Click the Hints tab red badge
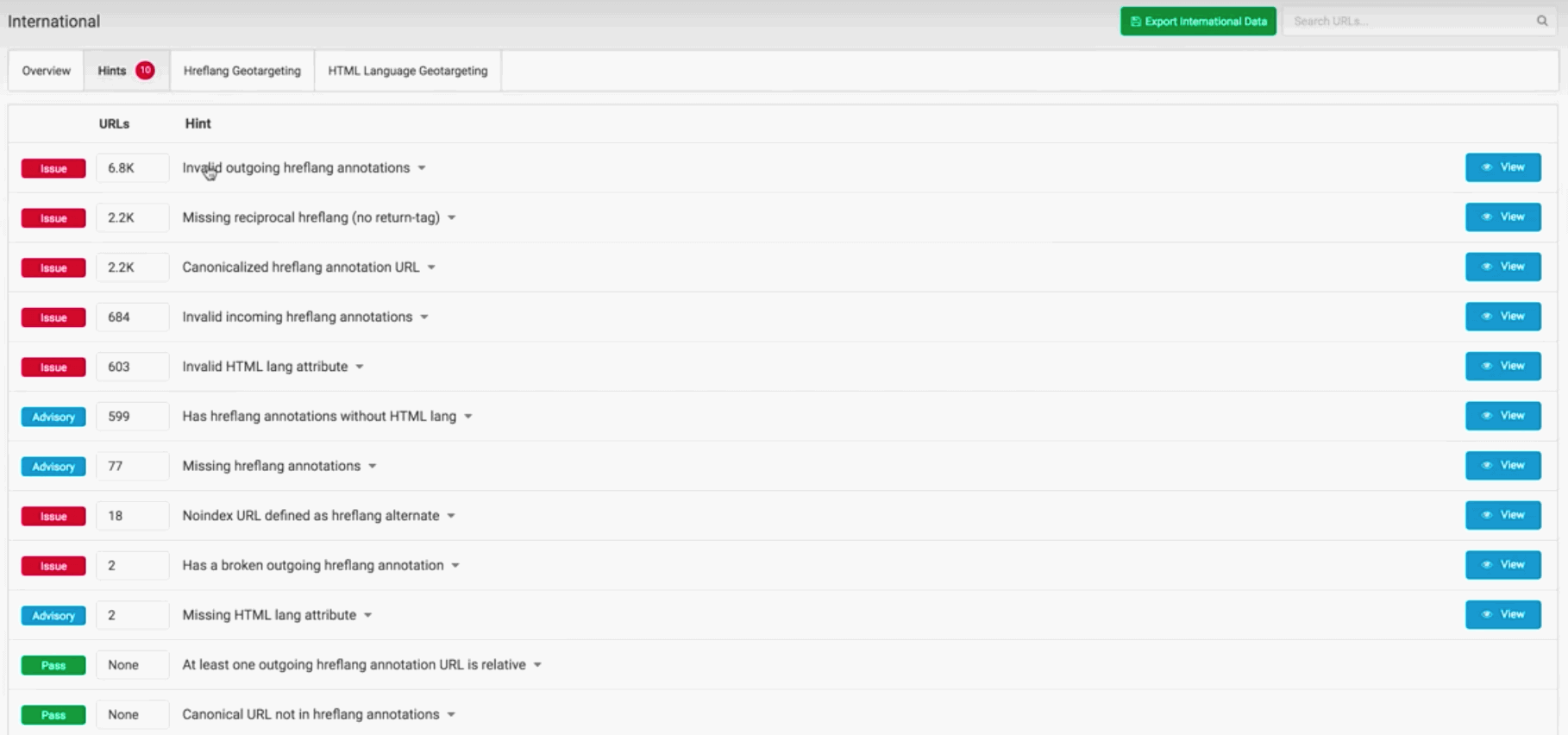The height and width of the screenshot is (735, 1568). coord(145,70)
